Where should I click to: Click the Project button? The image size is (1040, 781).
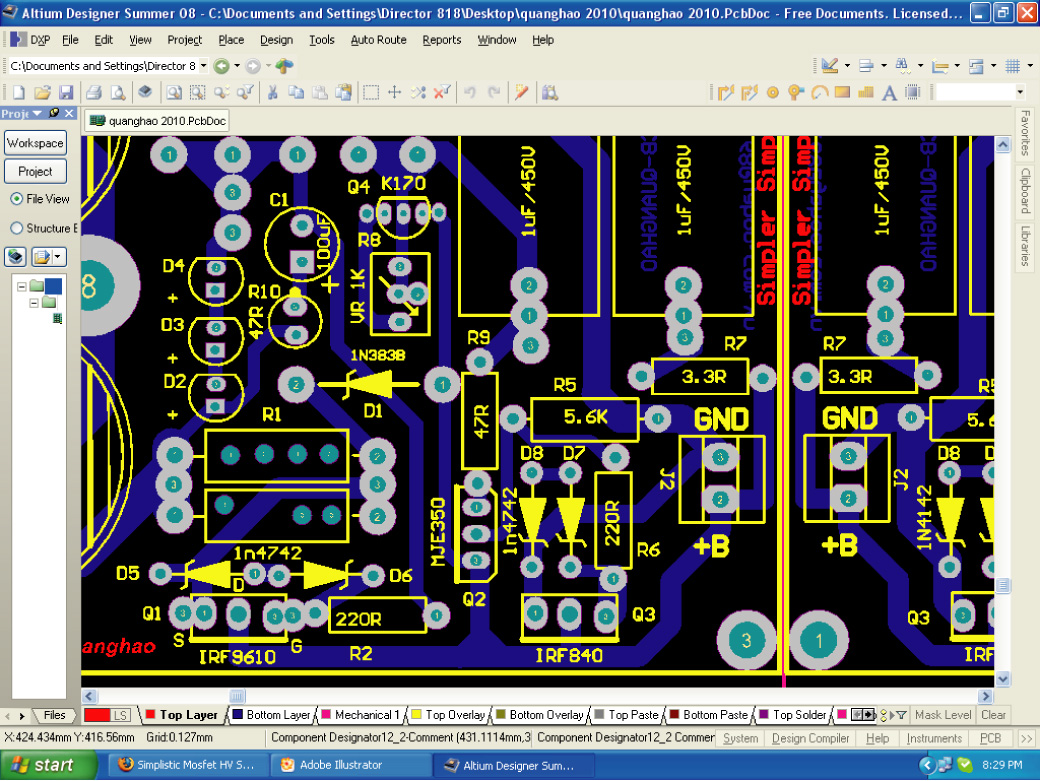tap(35, 172)
